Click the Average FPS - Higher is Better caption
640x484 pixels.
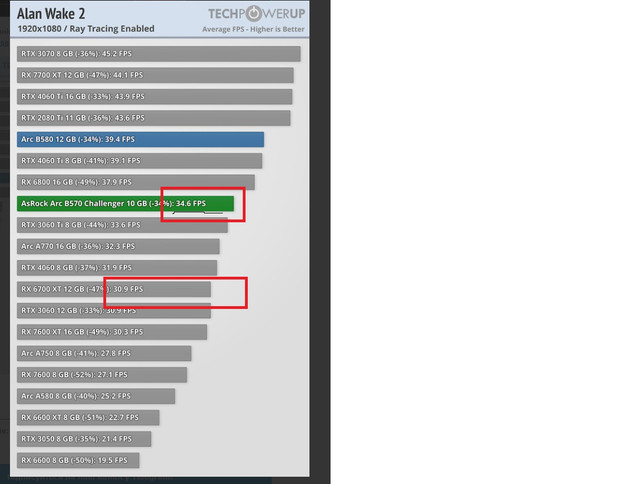point(253,29)
